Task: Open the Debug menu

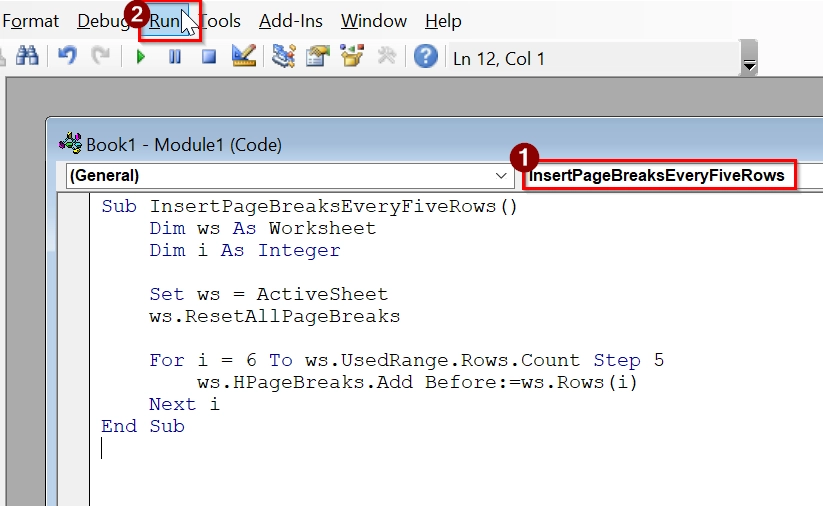Action: (103, 21)
